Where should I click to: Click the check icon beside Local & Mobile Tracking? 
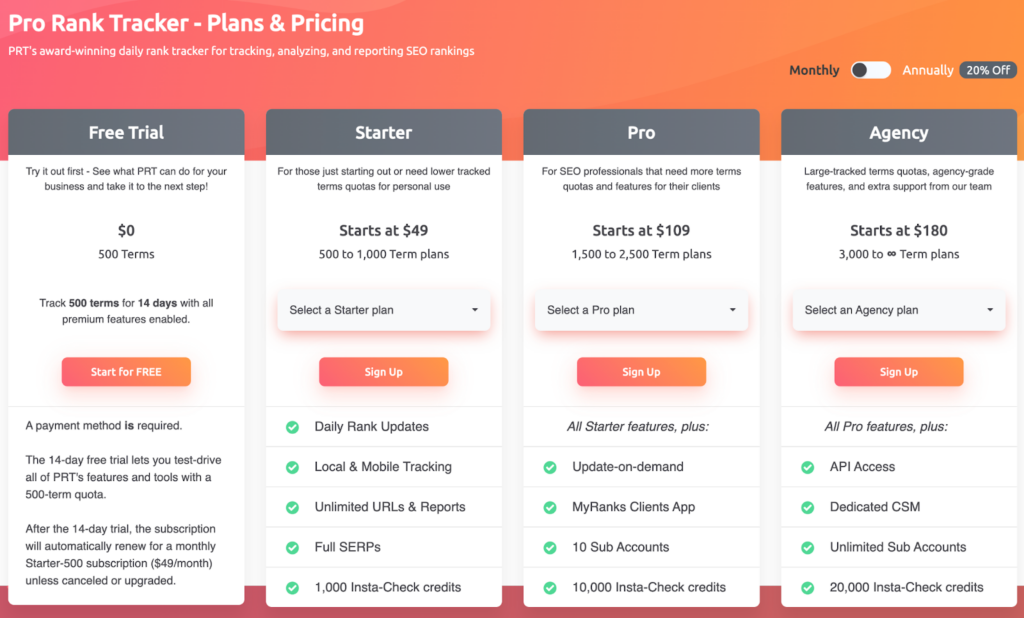pyautogui.click(x=293, y=467)
